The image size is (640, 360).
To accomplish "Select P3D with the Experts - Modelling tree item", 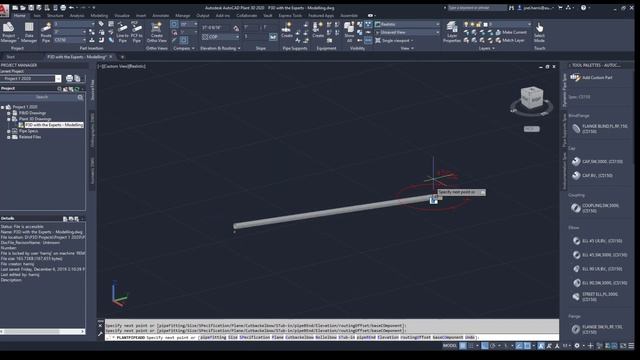I will (53, 125).
